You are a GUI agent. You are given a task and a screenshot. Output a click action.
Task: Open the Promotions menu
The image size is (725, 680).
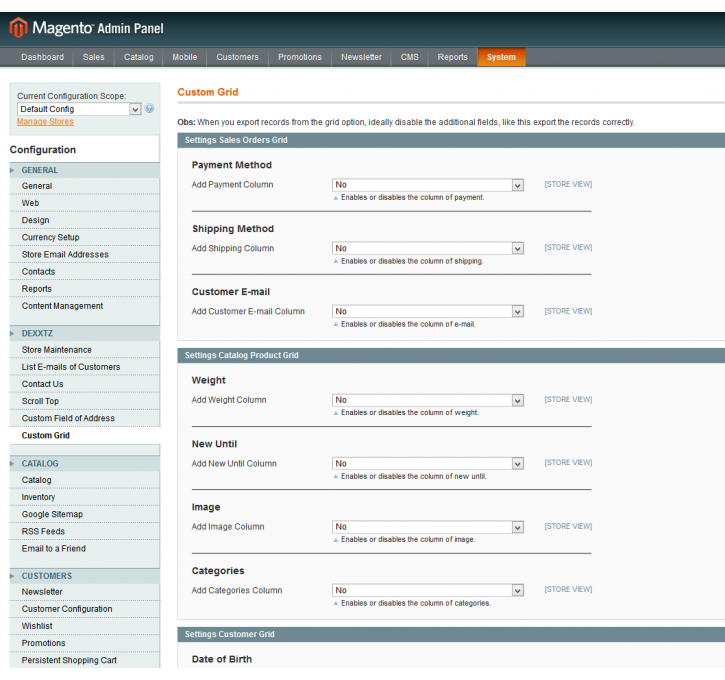click(x=299, y=57)
